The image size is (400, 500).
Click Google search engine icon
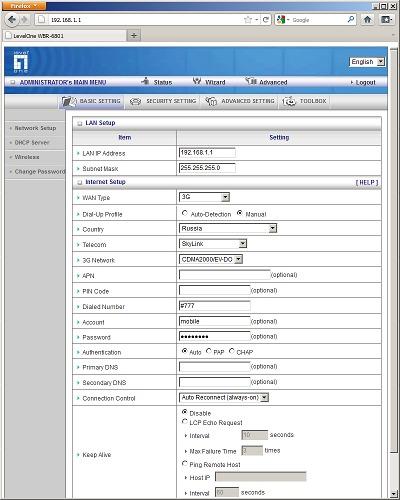tap(281, 20)
